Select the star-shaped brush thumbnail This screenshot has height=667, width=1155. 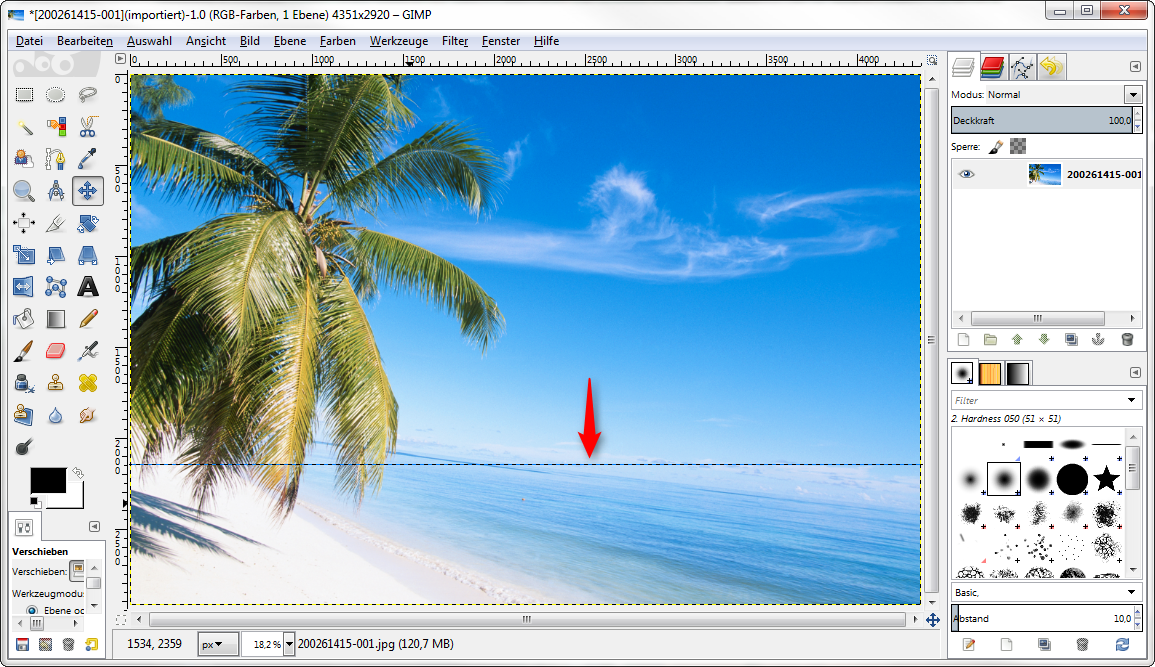[1105, 478]
